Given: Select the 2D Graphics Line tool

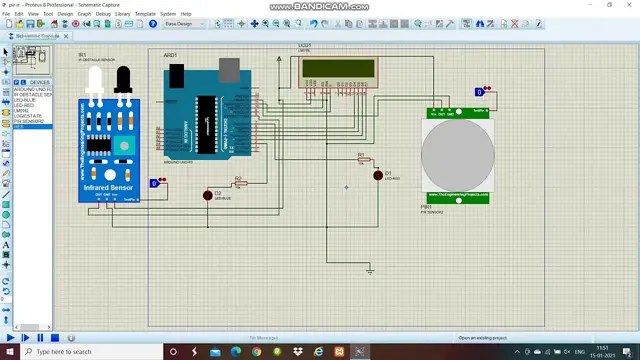Looking at the screenshot, I should (6, 195).
